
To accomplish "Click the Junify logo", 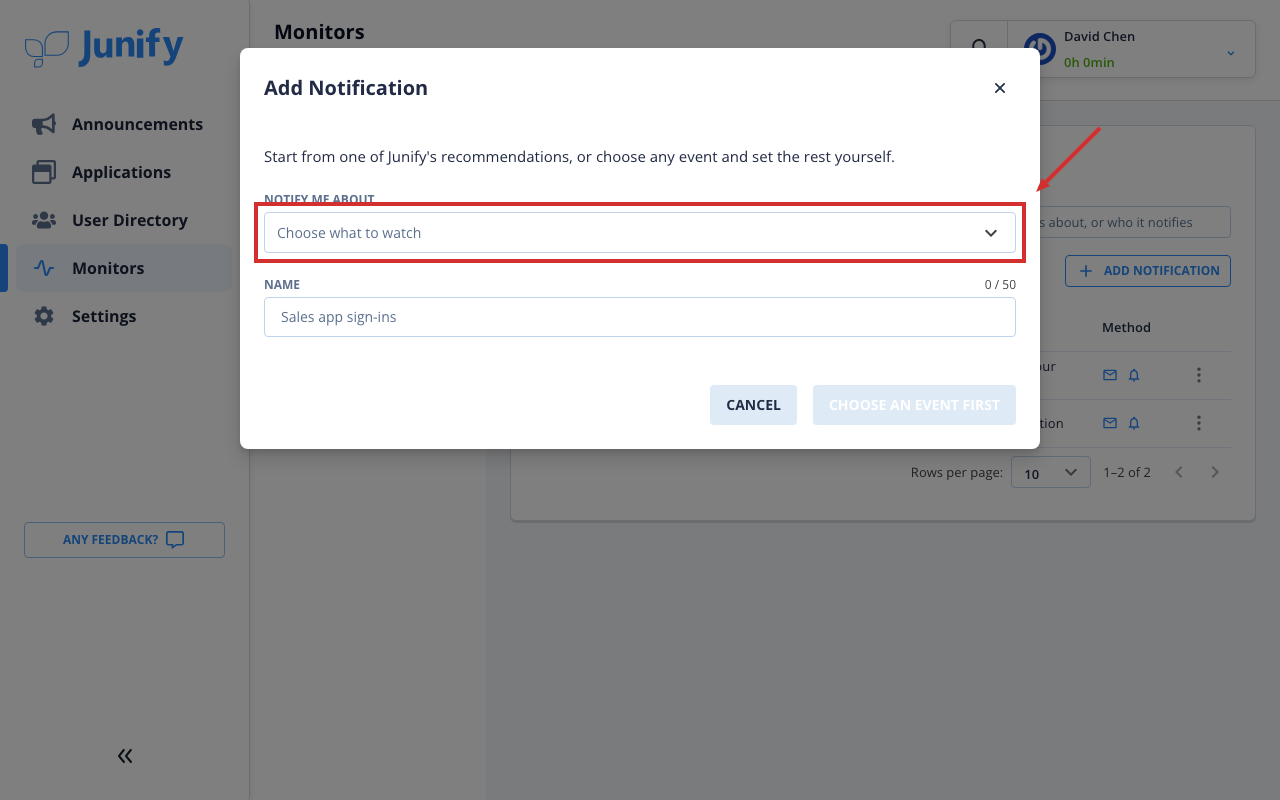I will 104,47.
